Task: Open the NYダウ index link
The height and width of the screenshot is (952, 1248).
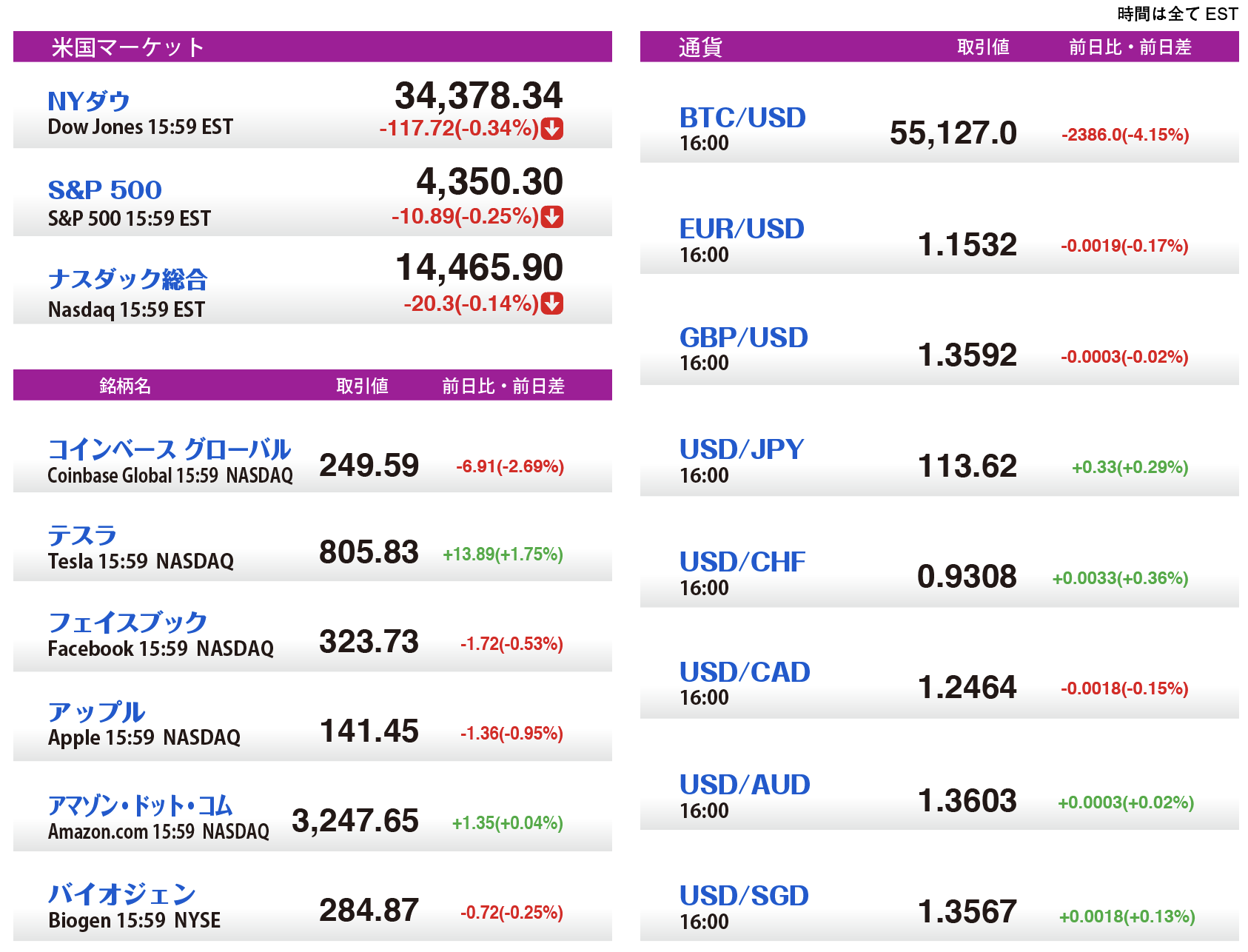Action: coord(89,101)
